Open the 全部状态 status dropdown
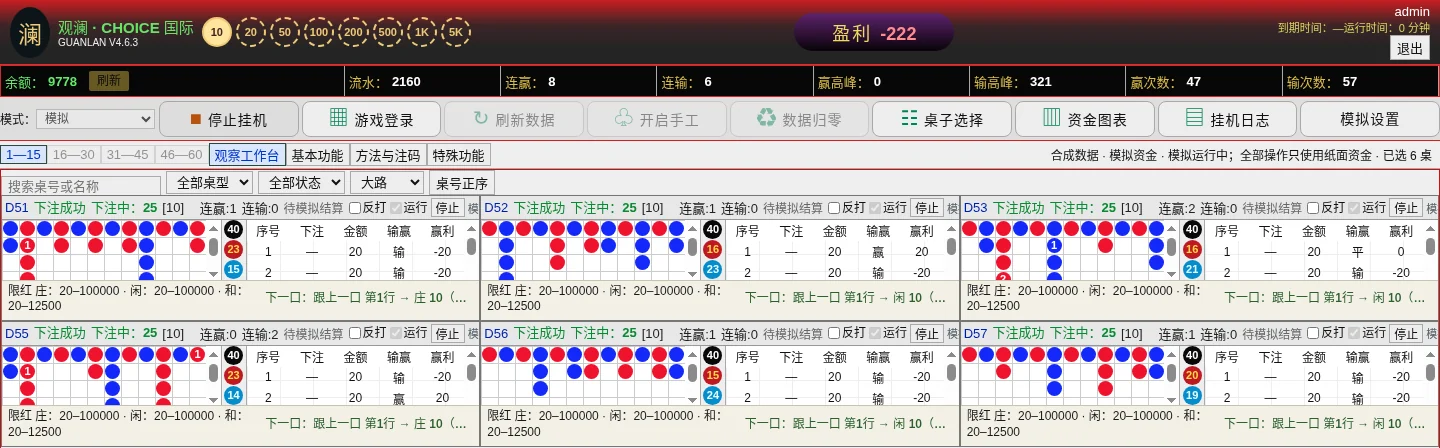 [x=301, y=182]
